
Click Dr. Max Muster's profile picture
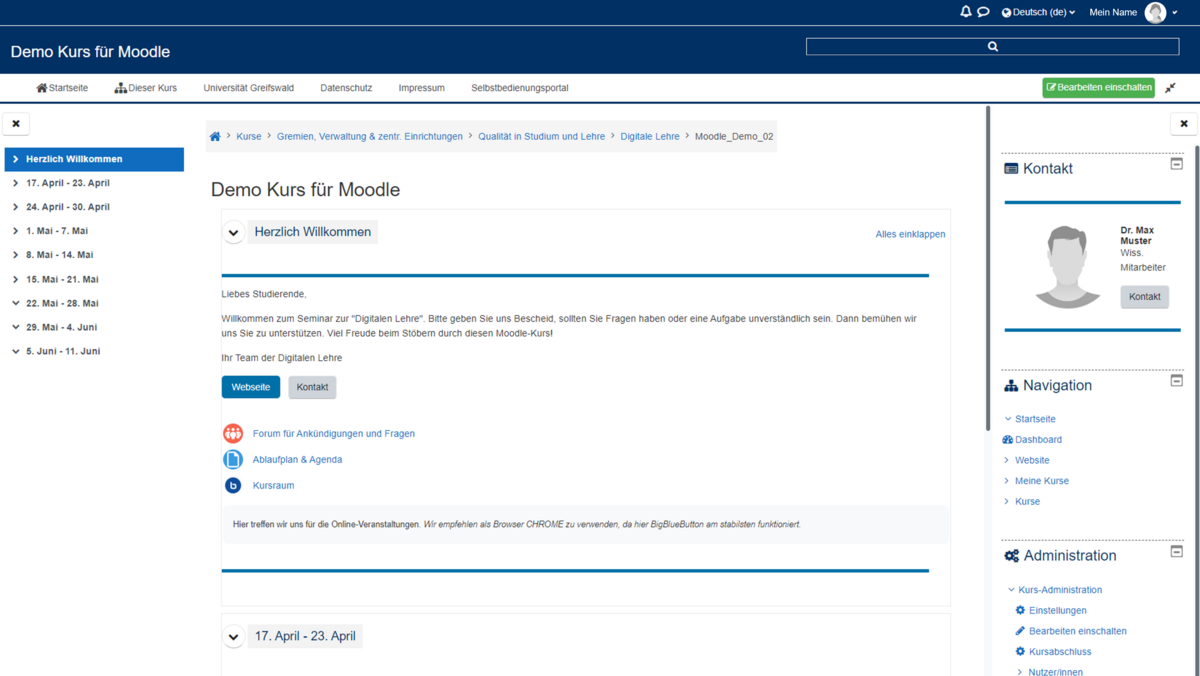point(1067,266)
